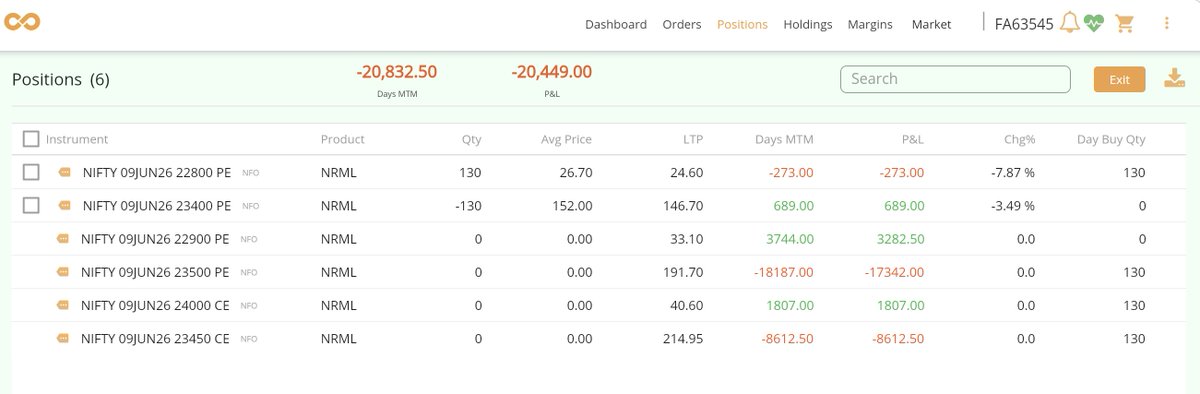Open the Orders tab
Screen dimensions: 1200x394
[x=682, y=24]
